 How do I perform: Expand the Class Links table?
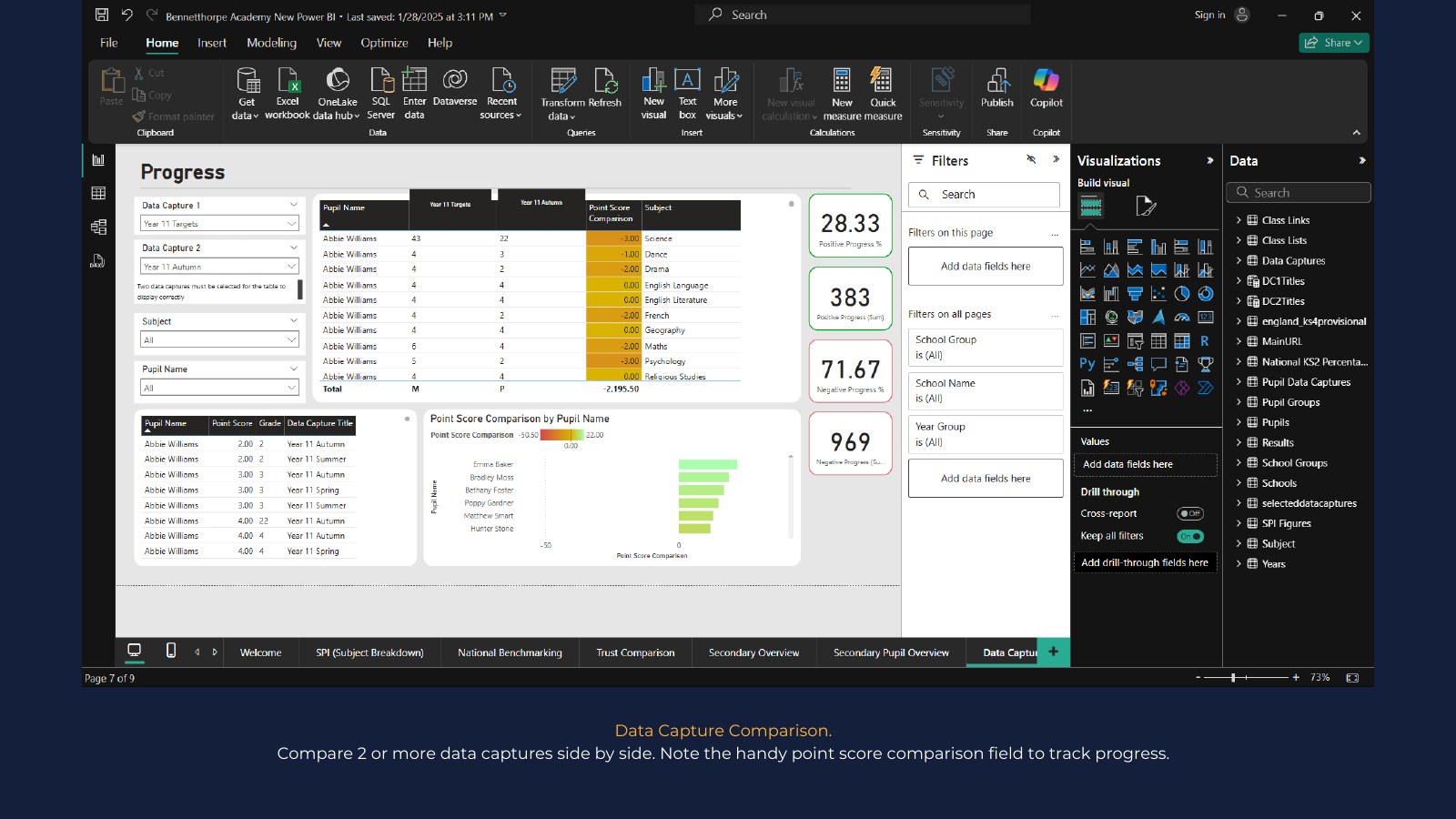(1239, 220)
